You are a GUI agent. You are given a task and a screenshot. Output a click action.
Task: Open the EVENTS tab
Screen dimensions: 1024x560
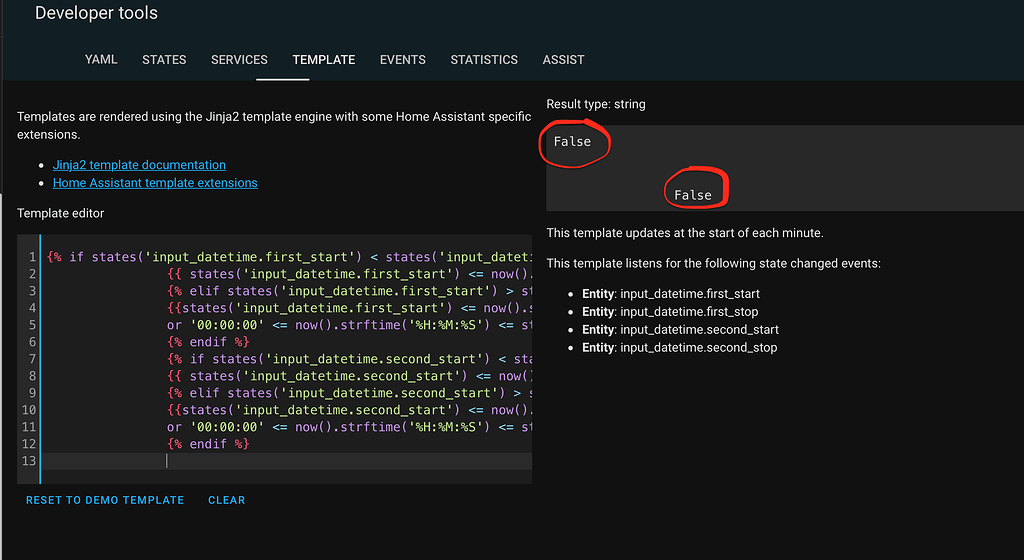coord(402,60)
